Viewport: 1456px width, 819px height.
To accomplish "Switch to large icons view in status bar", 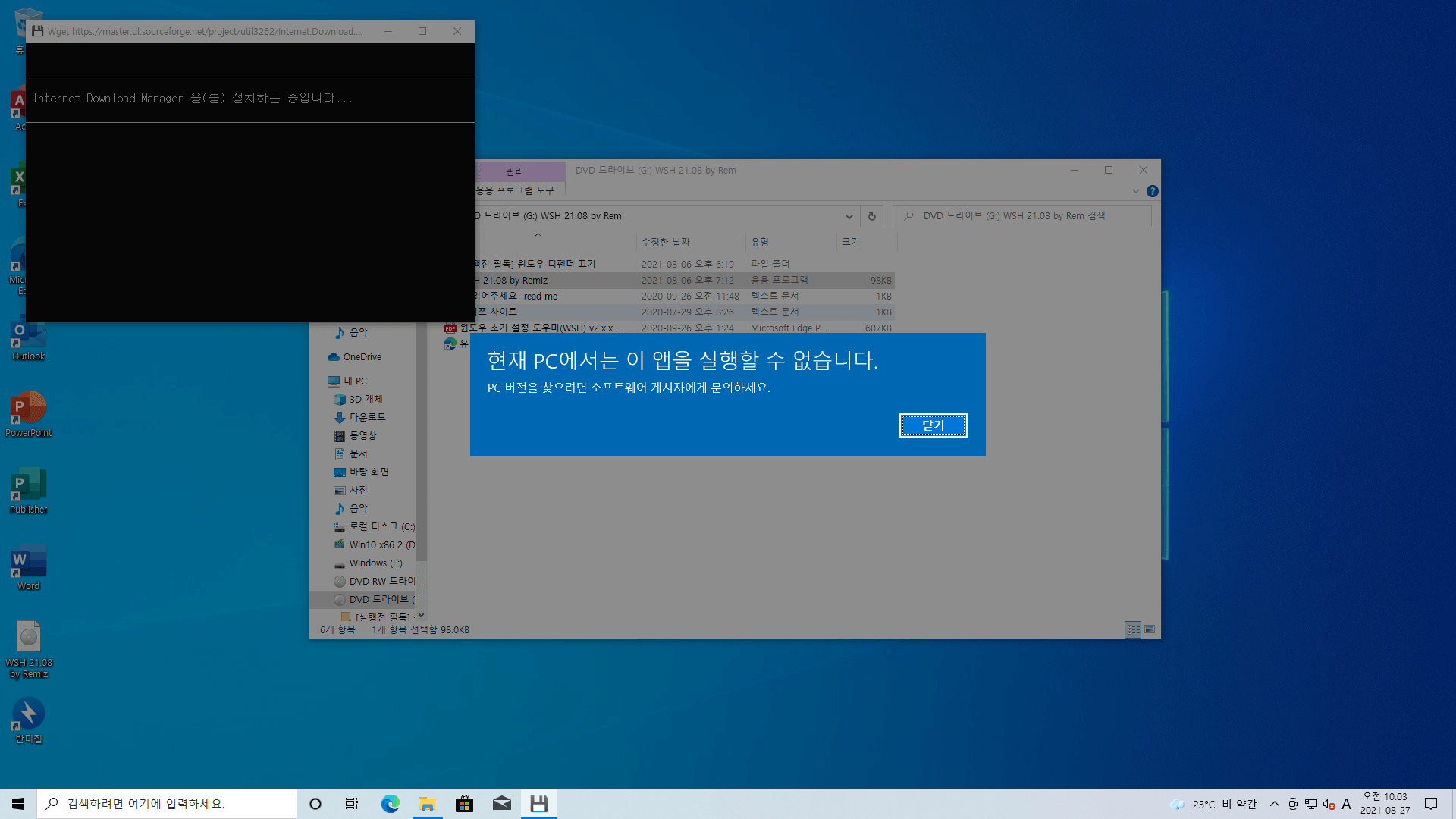I will tap(1150, 629).
